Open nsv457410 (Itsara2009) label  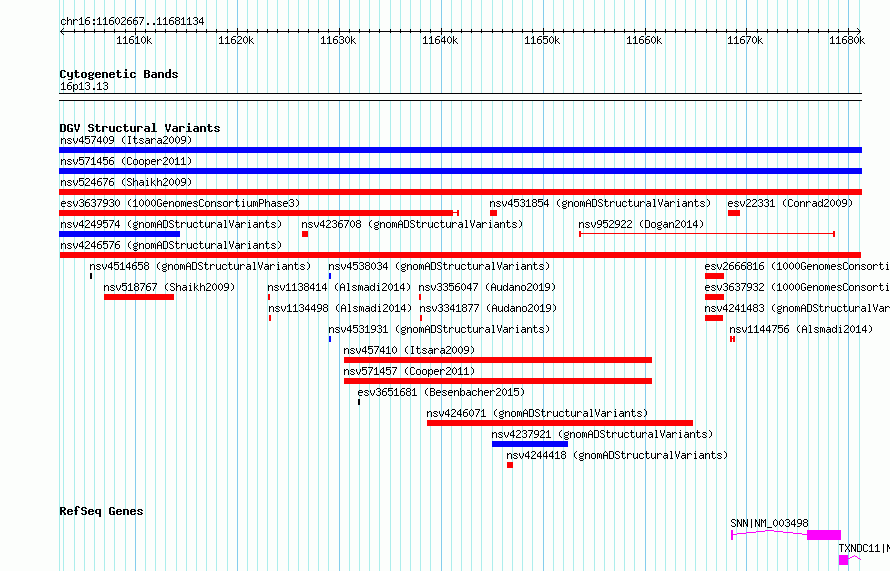point(409,350)
